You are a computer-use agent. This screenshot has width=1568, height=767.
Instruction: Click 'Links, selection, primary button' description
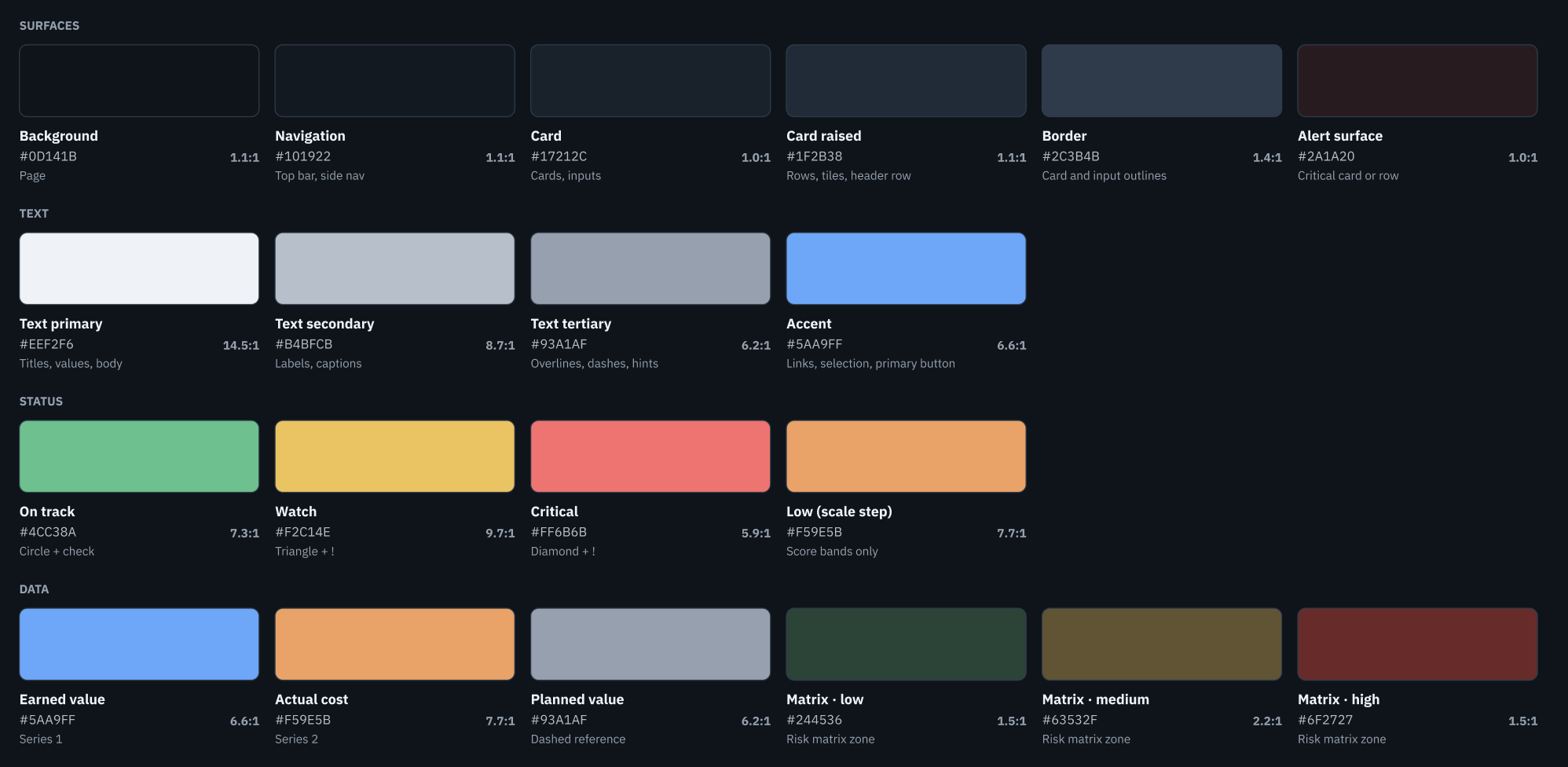(x=870, y=364)
